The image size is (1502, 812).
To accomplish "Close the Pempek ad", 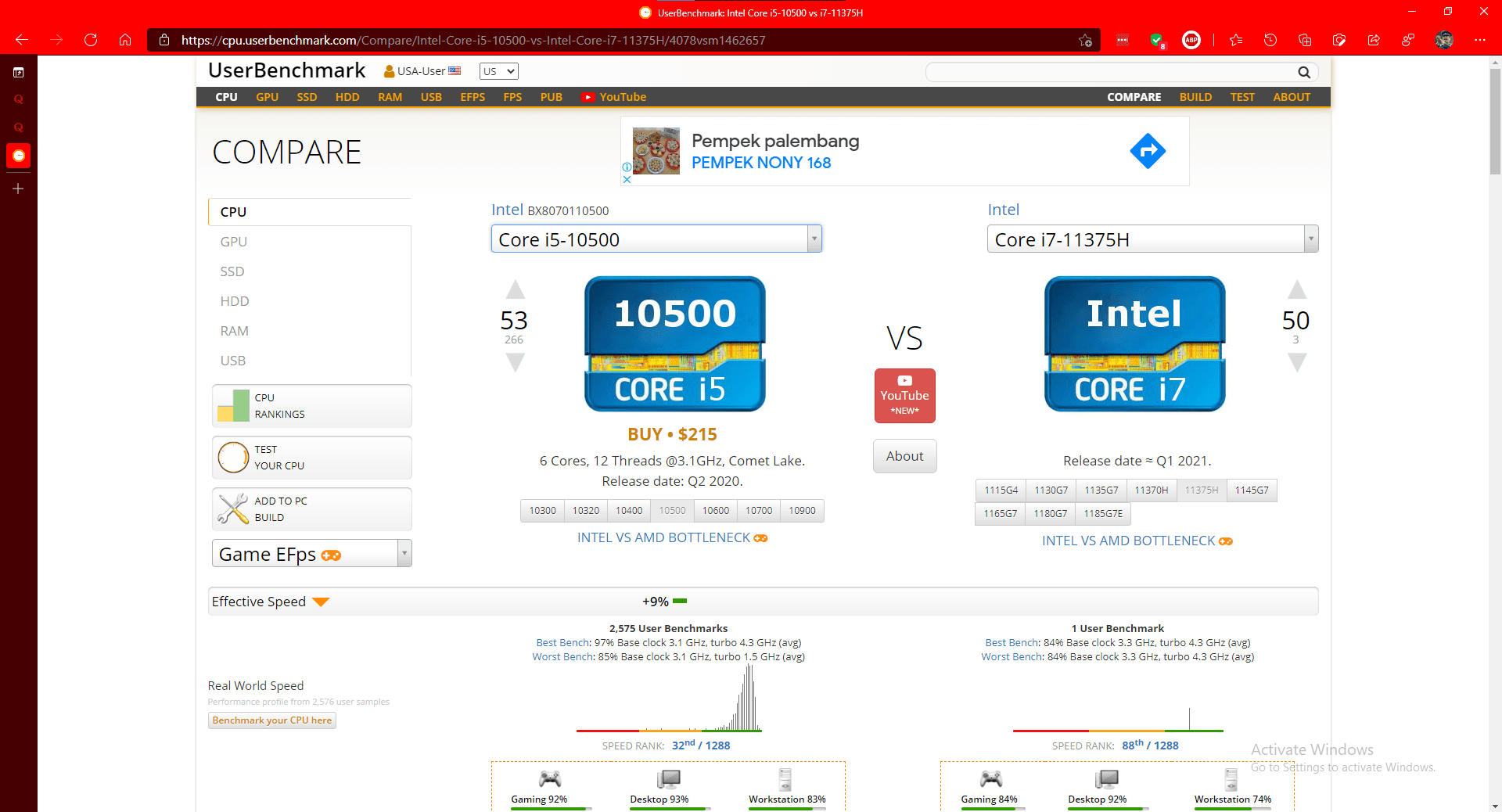I will (627, 179).
